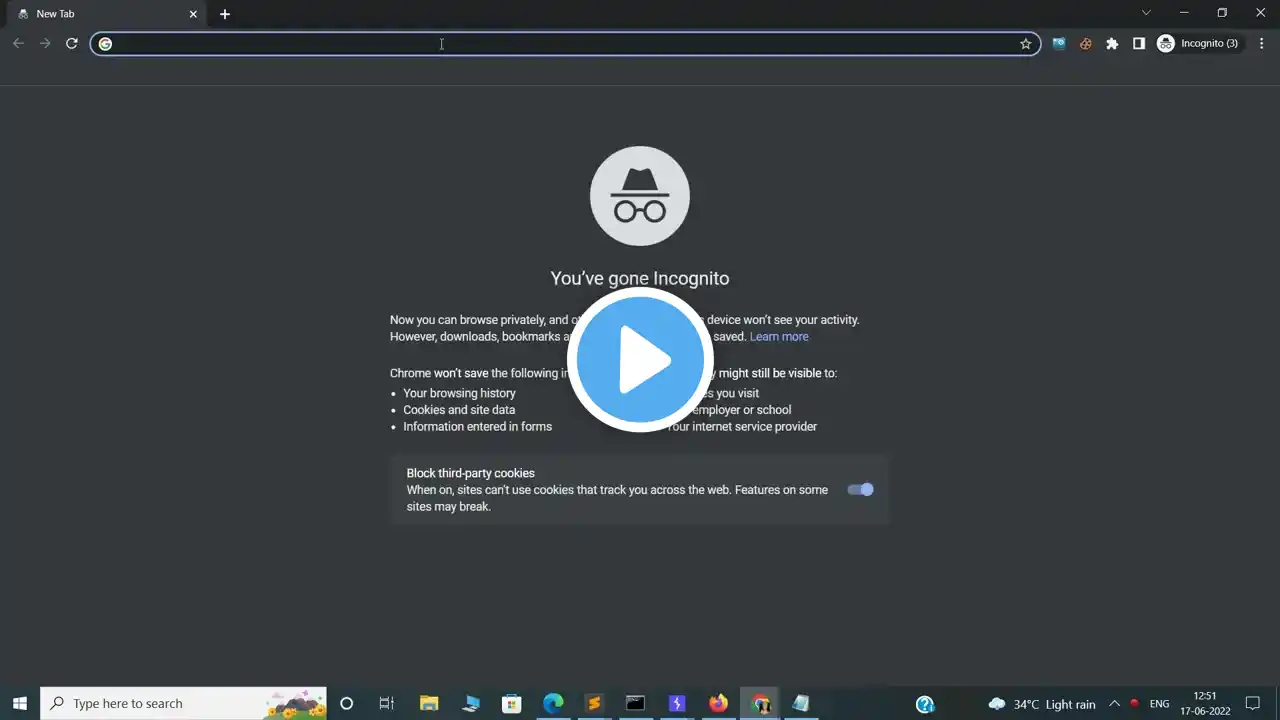The image size is (1280, 720).
Task: Reload the page with refresh icon
Action: click(72, 43)
